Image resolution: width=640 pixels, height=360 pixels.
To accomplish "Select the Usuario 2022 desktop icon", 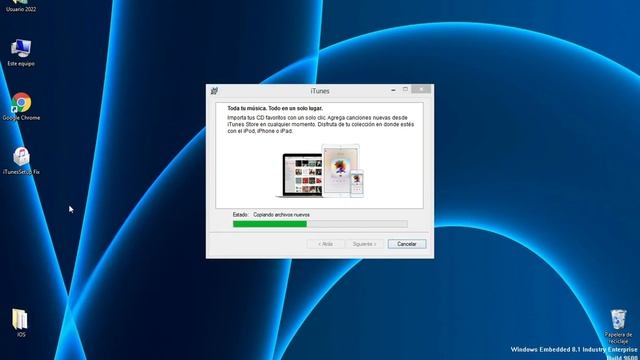I will point(20,7).
